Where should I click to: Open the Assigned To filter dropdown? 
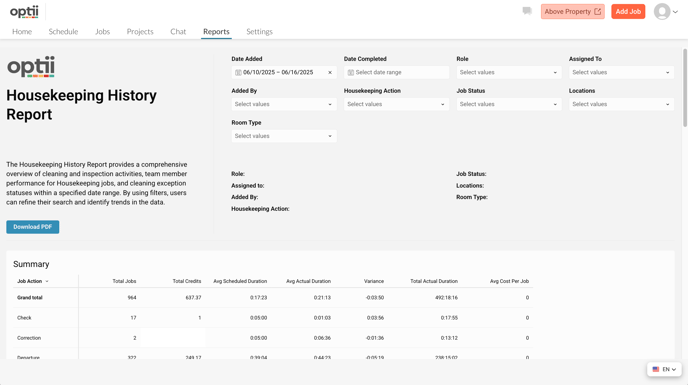pos(621,72)
